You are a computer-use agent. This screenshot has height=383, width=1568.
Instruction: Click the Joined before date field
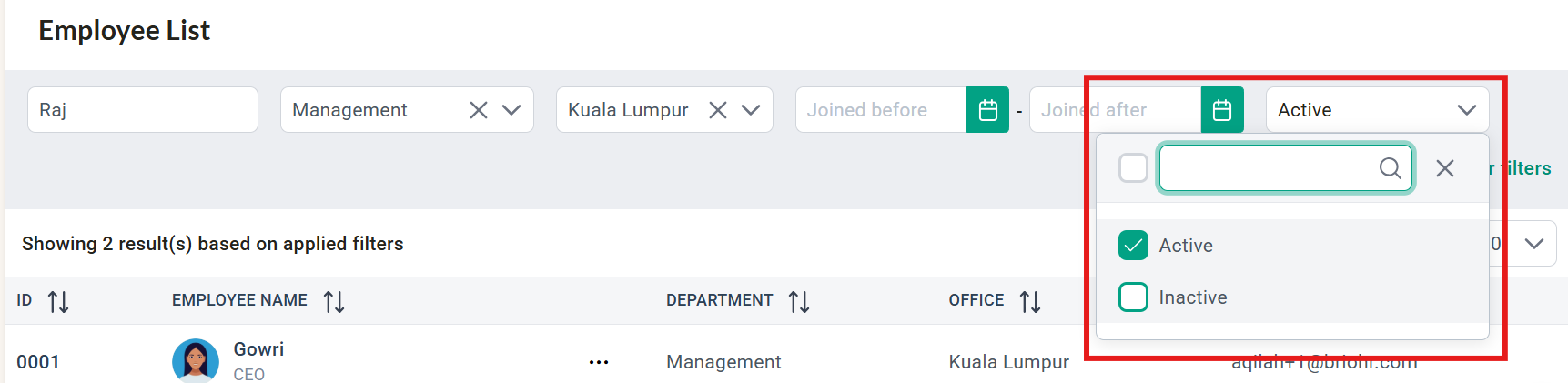tap(881, 110)
